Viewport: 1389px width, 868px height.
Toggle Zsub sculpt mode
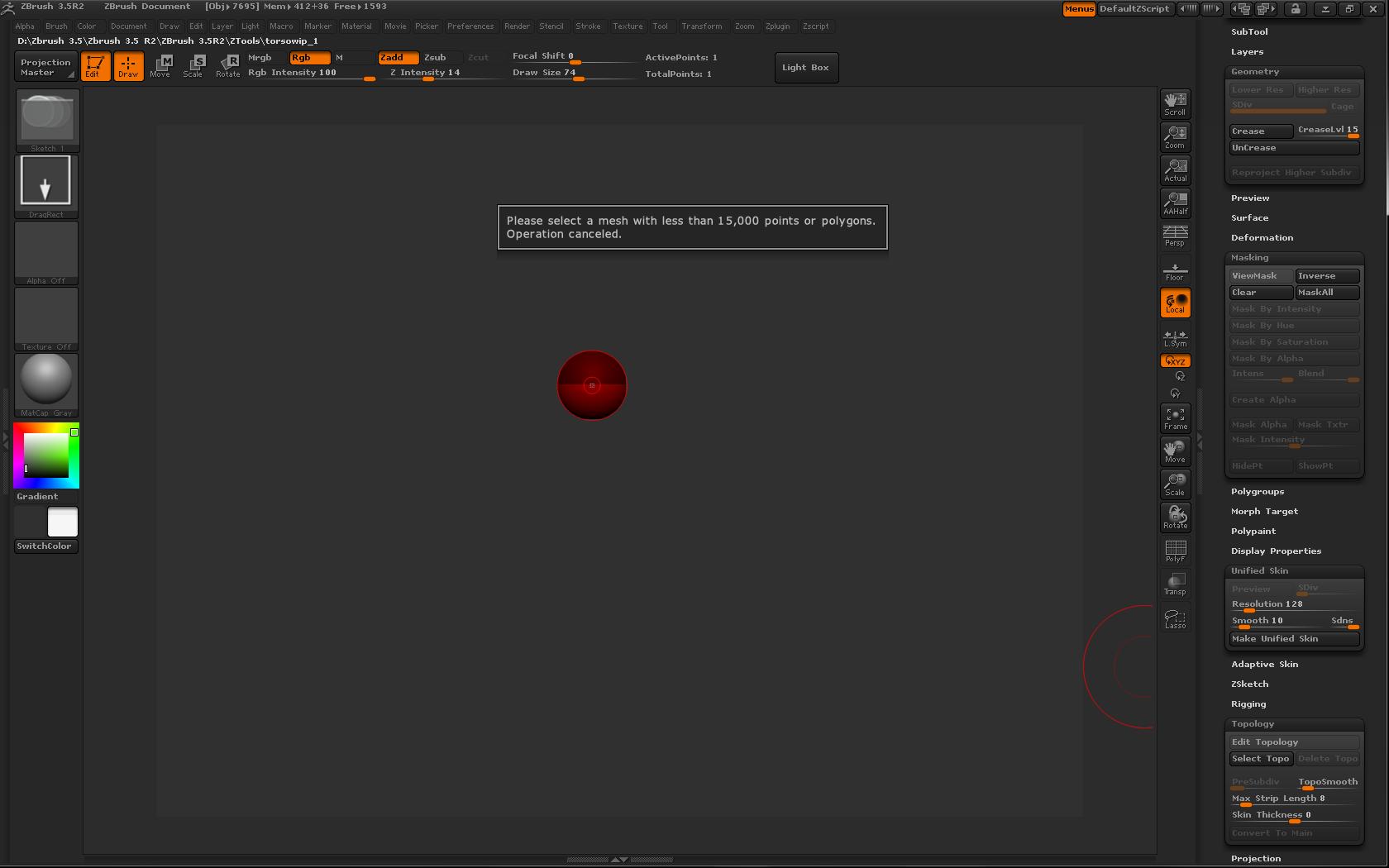(442, 58)
